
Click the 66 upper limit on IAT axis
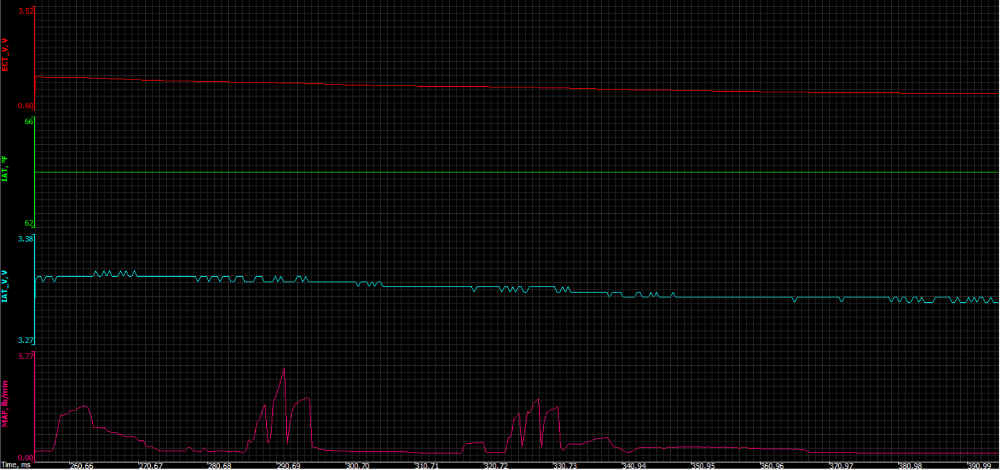click(x=29, y=121)
